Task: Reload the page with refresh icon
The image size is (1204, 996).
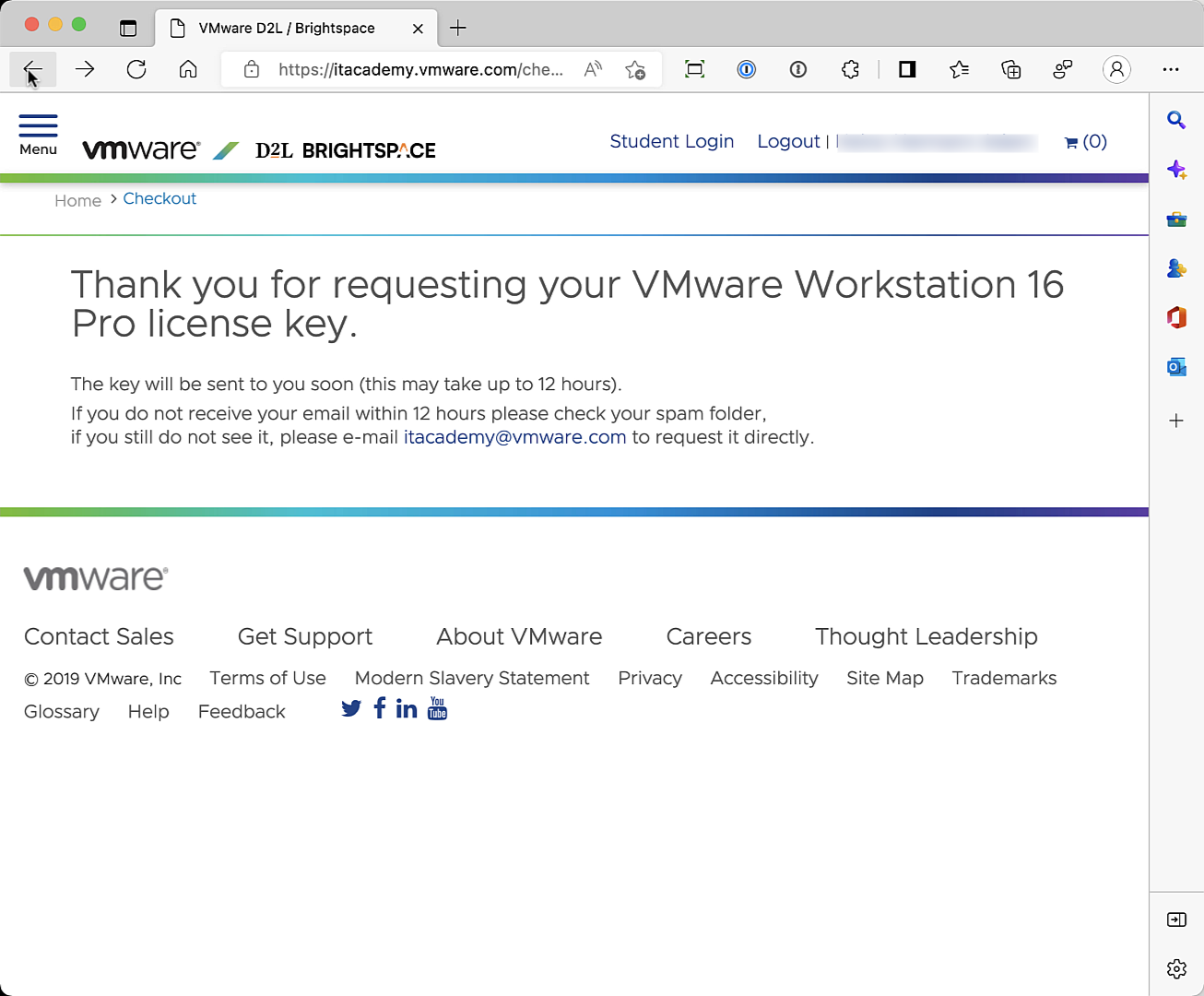Action: [x=136, y=69]
